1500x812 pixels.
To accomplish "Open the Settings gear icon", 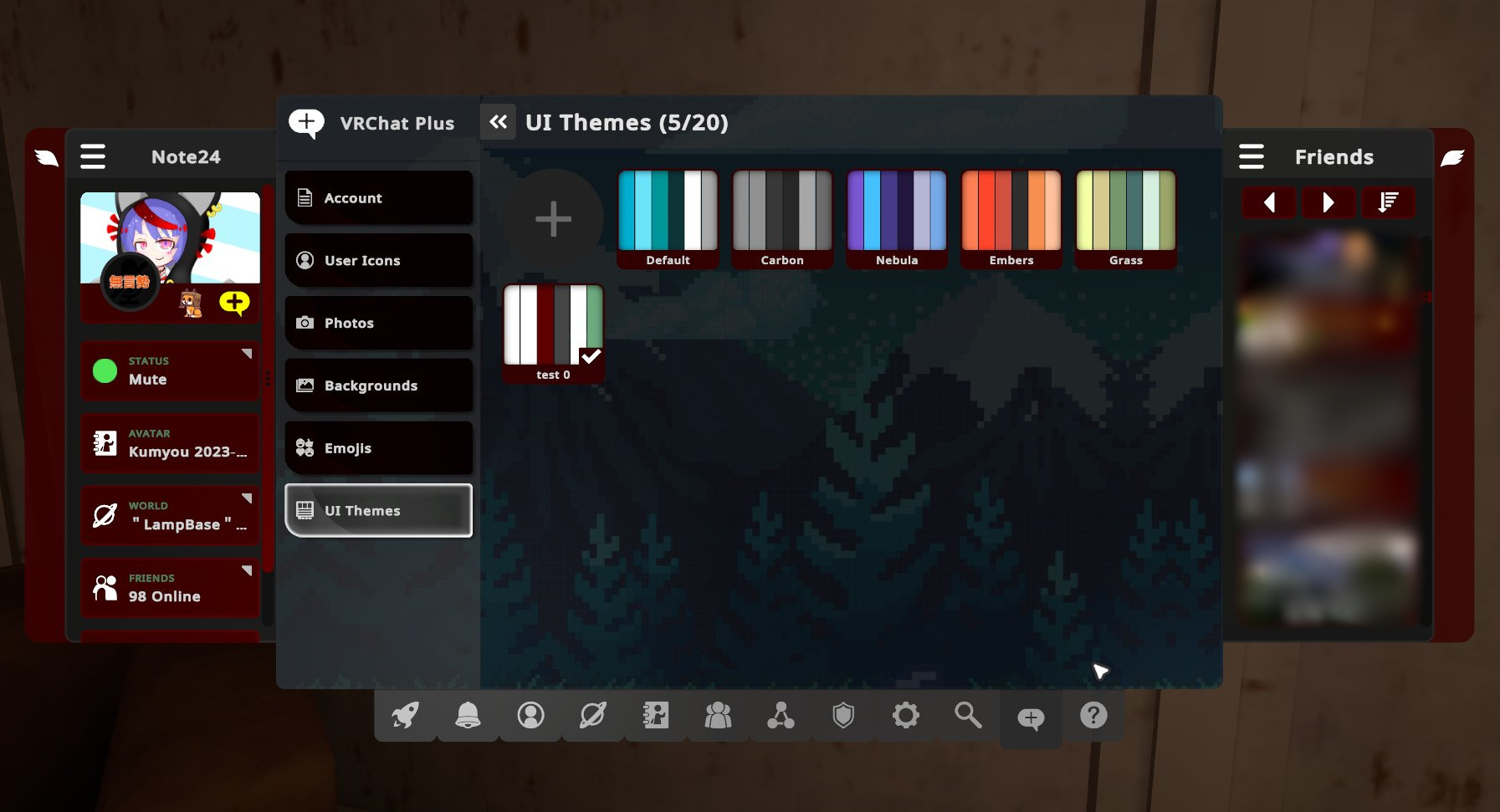I will pos(906,715).
